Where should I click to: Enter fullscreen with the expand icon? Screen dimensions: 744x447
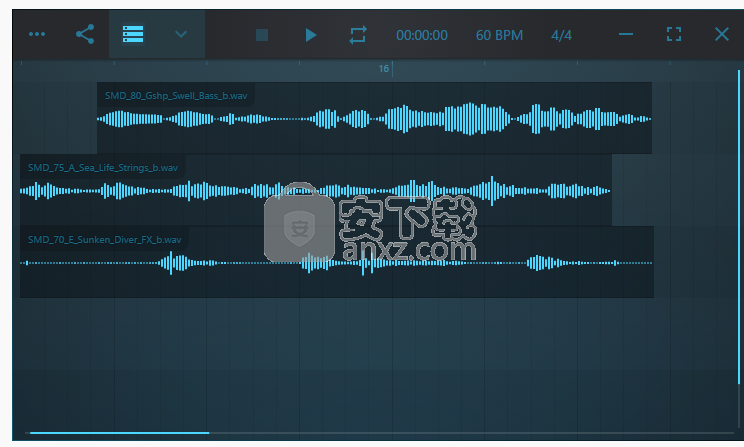(x=674, y=34)
